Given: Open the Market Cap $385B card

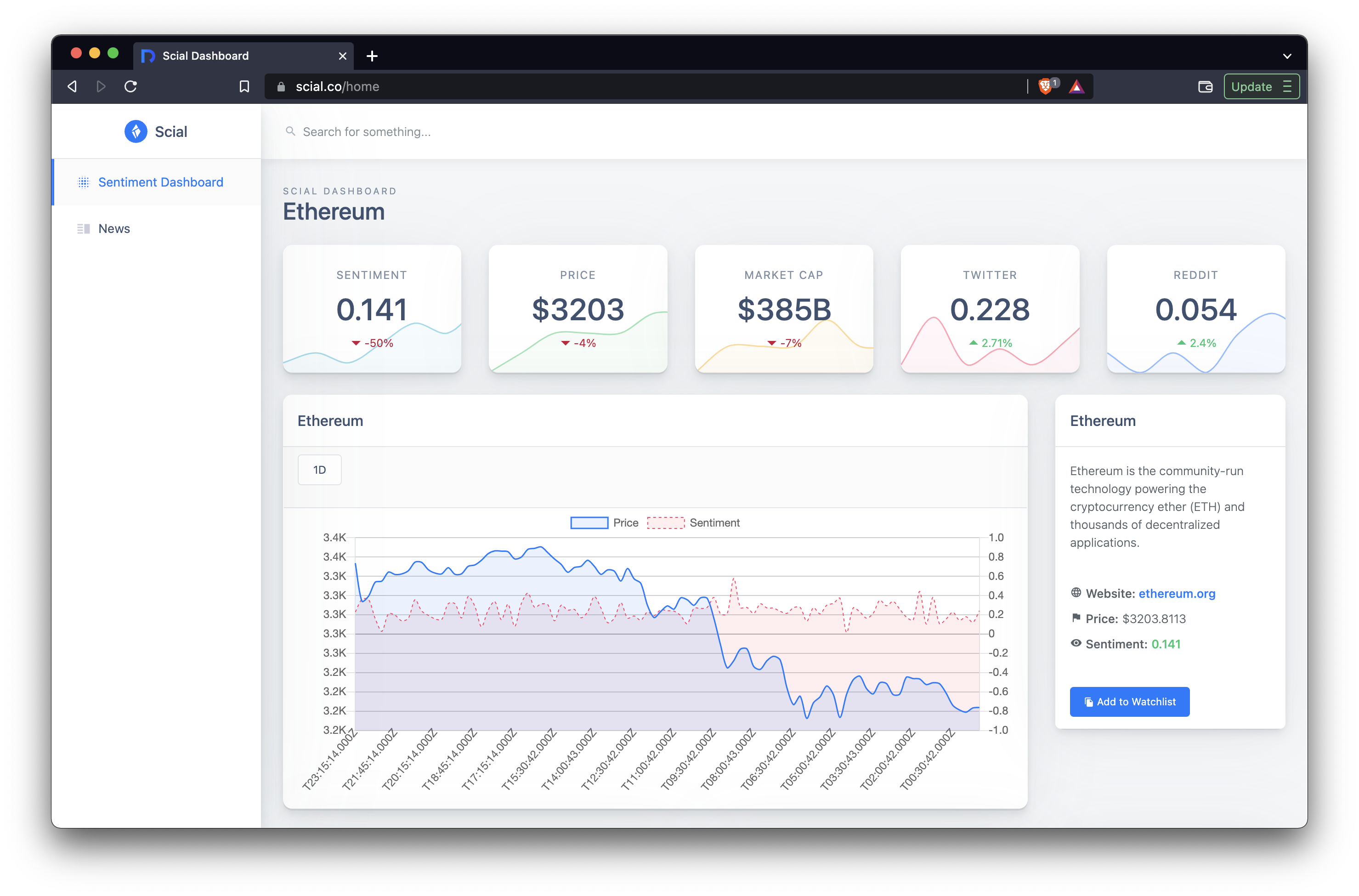Looking at the screenshot, I should tap(784, 309).
